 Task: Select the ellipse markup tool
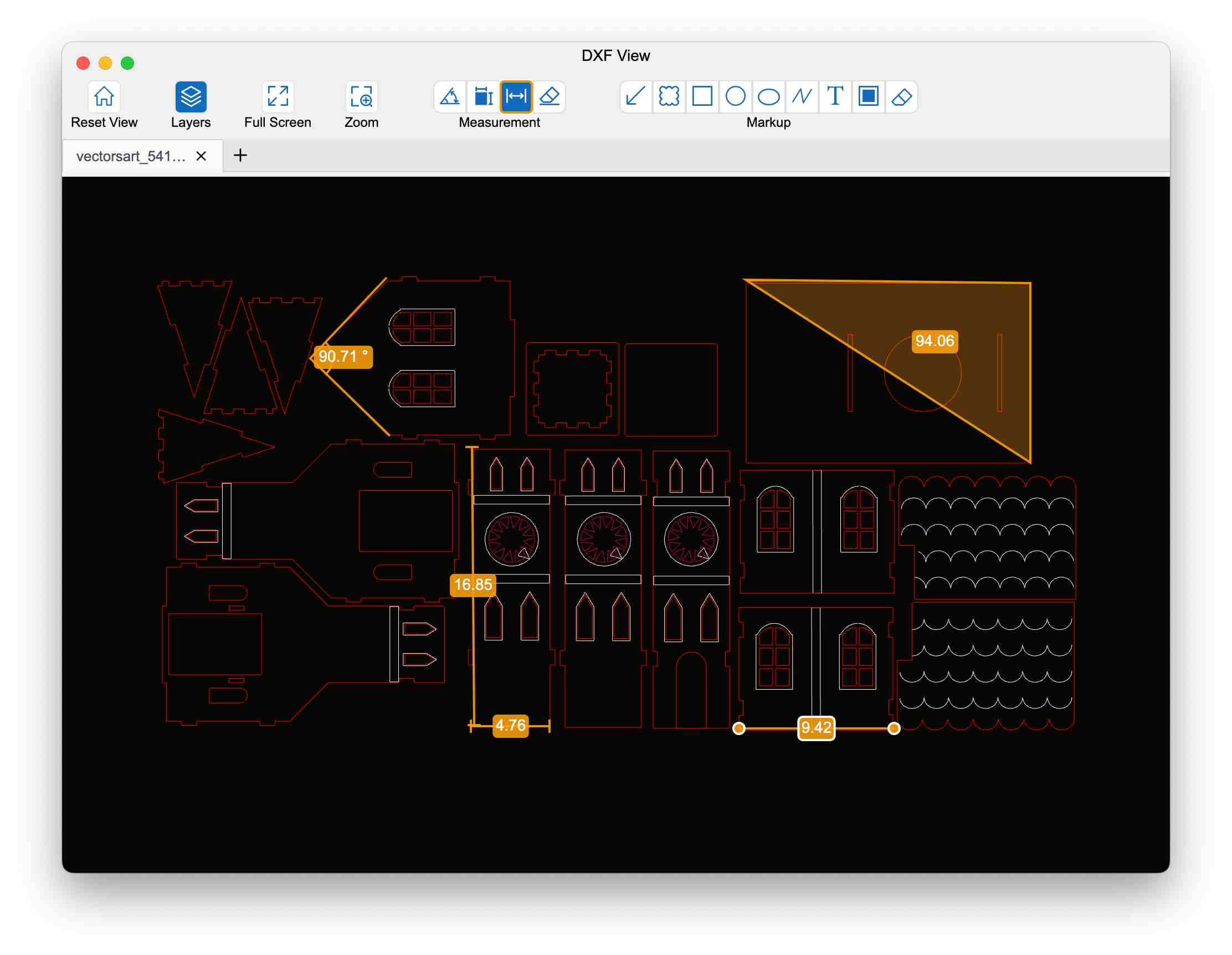coord(769,96)
